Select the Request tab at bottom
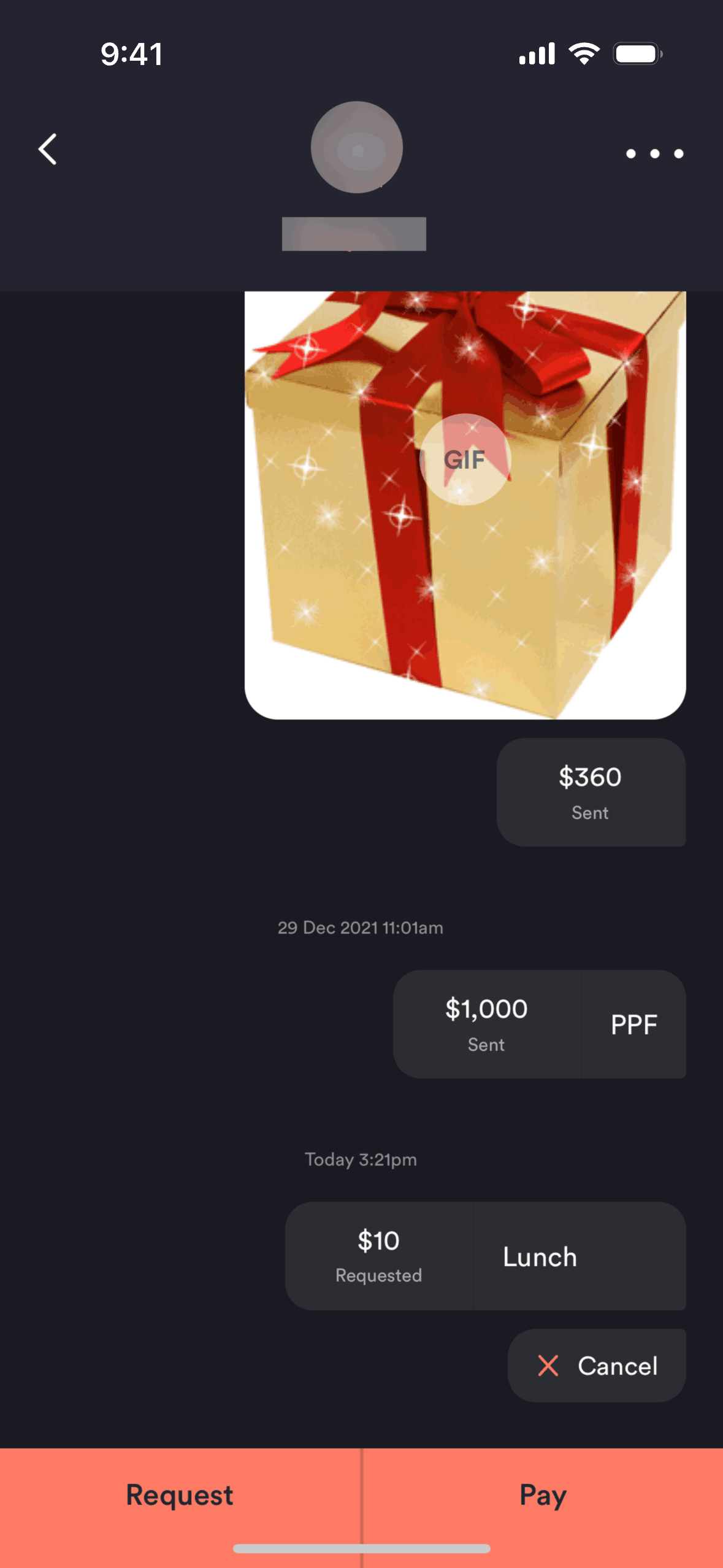 [180, 1496]
